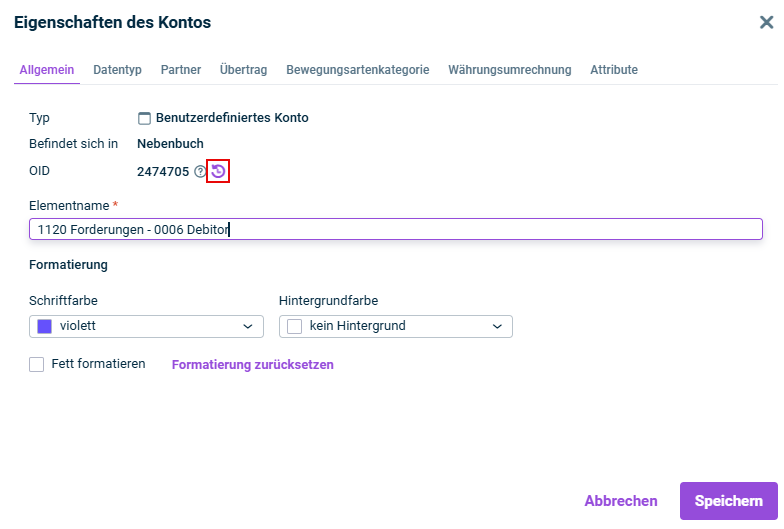Click the dialog title Eigenschaften des Kontos
The image size is (784, 529).
point(112,22)
